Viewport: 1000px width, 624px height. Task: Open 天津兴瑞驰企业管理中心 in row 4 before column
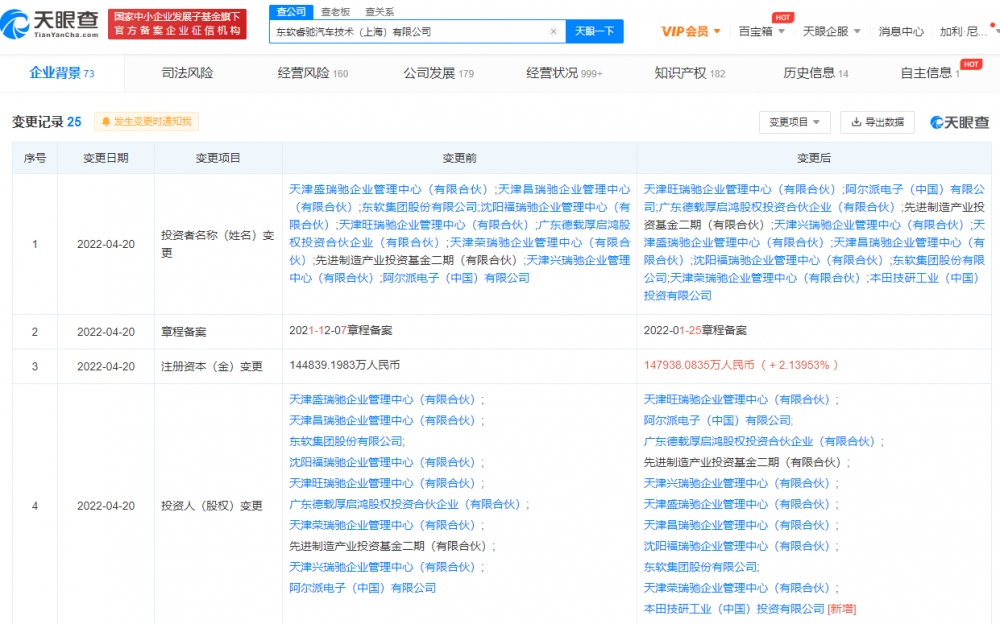pos(382,567)
